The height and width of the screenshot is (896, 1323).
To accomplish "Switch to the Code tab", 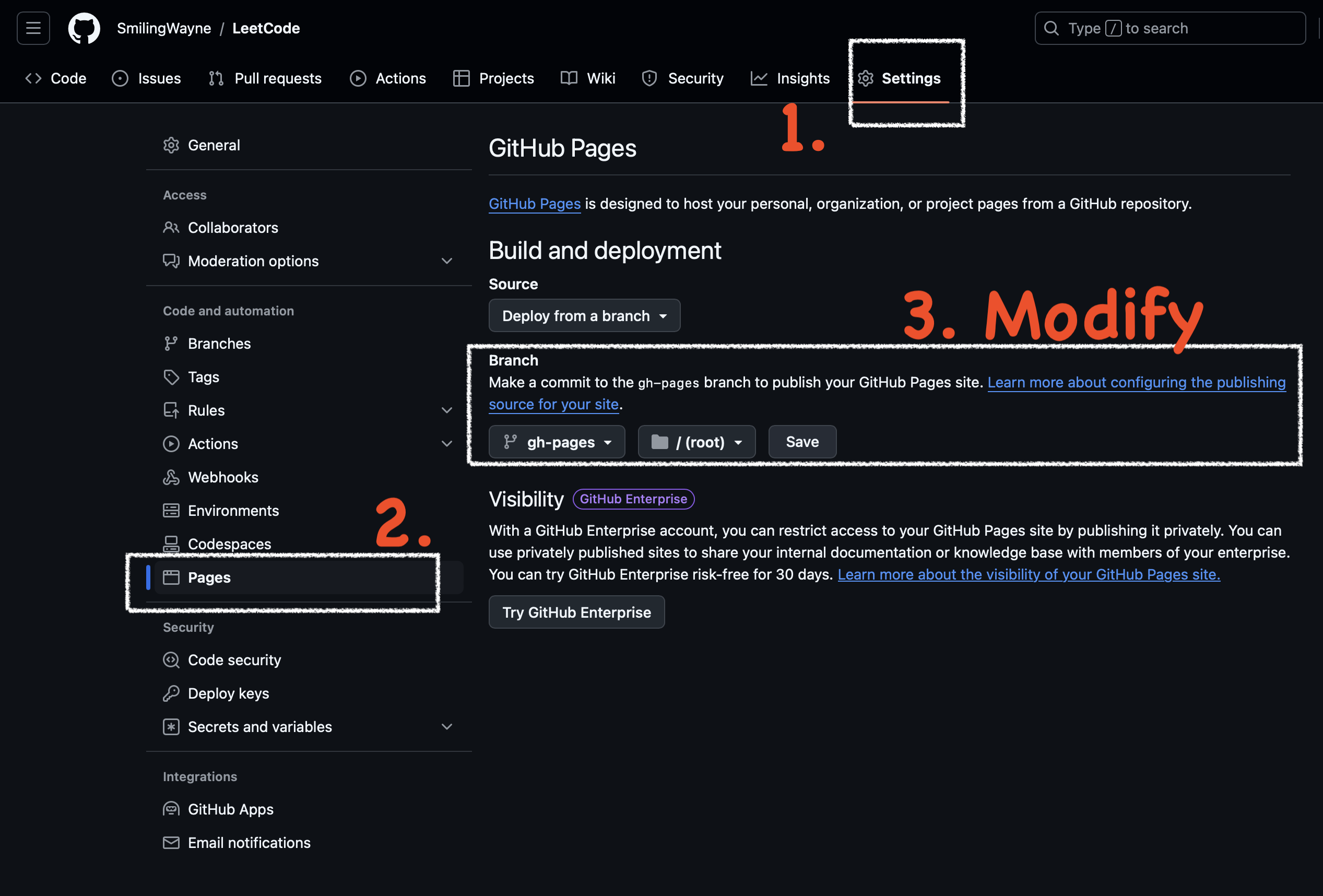I will click(56, 78).
